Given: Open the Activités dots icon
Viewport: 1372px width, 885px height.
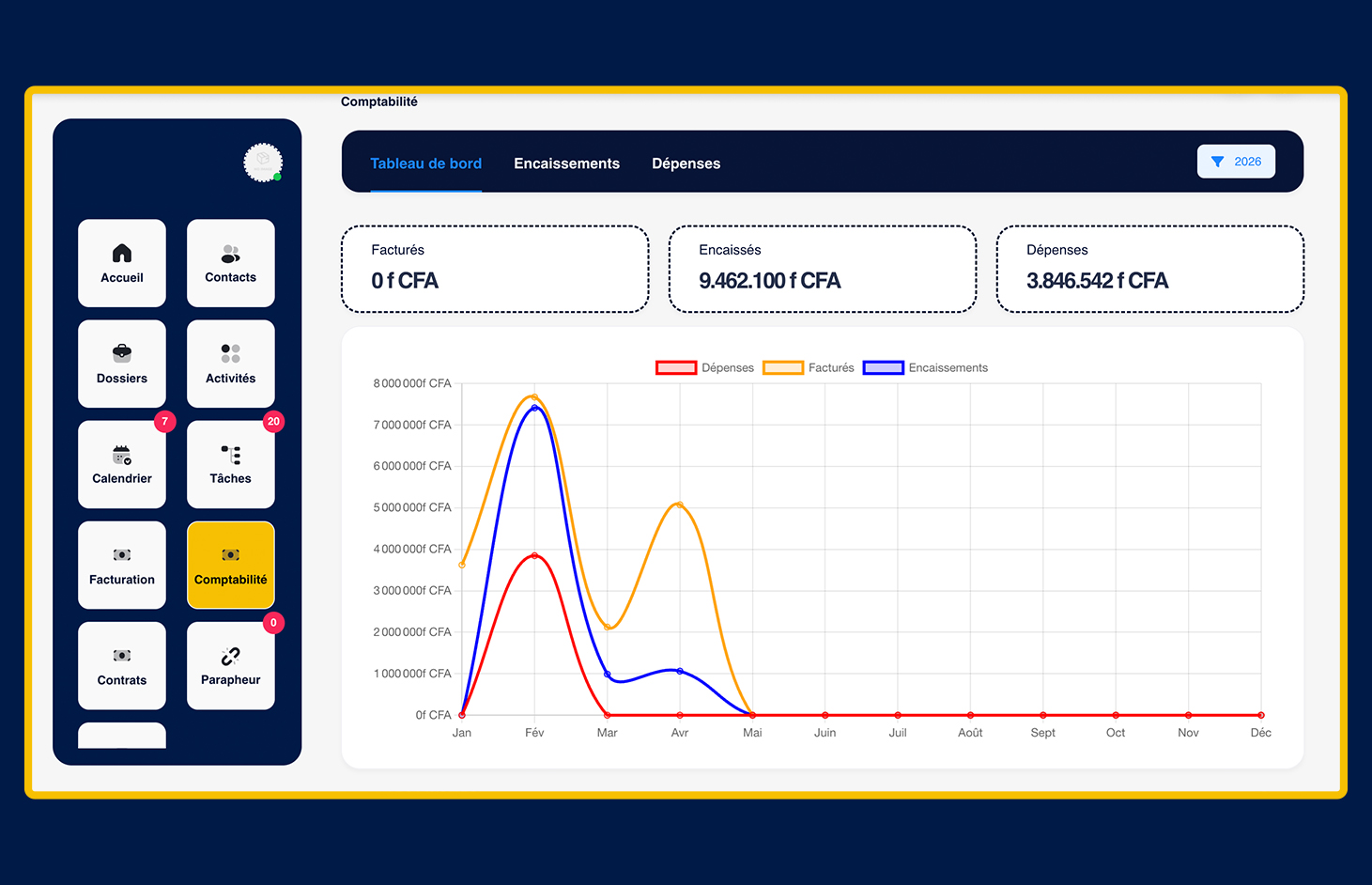Looking at the screenshot, I should (x=230, y=353).
